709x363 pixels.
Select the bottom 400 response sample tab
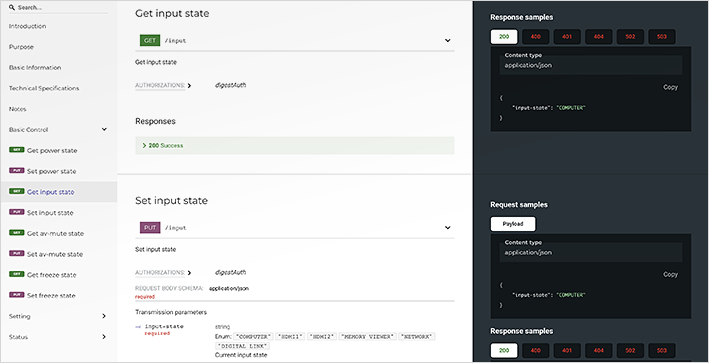[x=535, y=350]
